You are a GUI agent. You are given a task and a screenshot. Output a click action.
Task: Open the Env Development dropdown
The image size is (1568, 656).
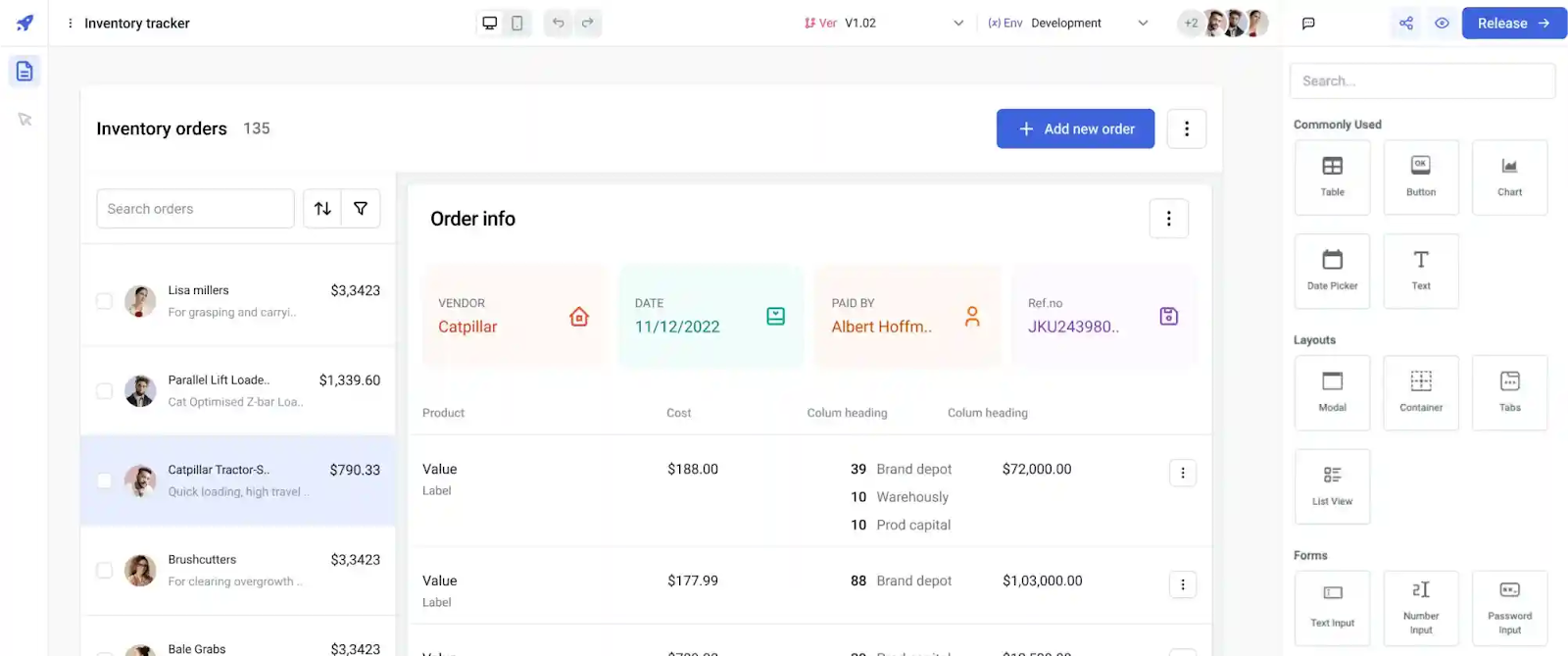[1068, 23]
